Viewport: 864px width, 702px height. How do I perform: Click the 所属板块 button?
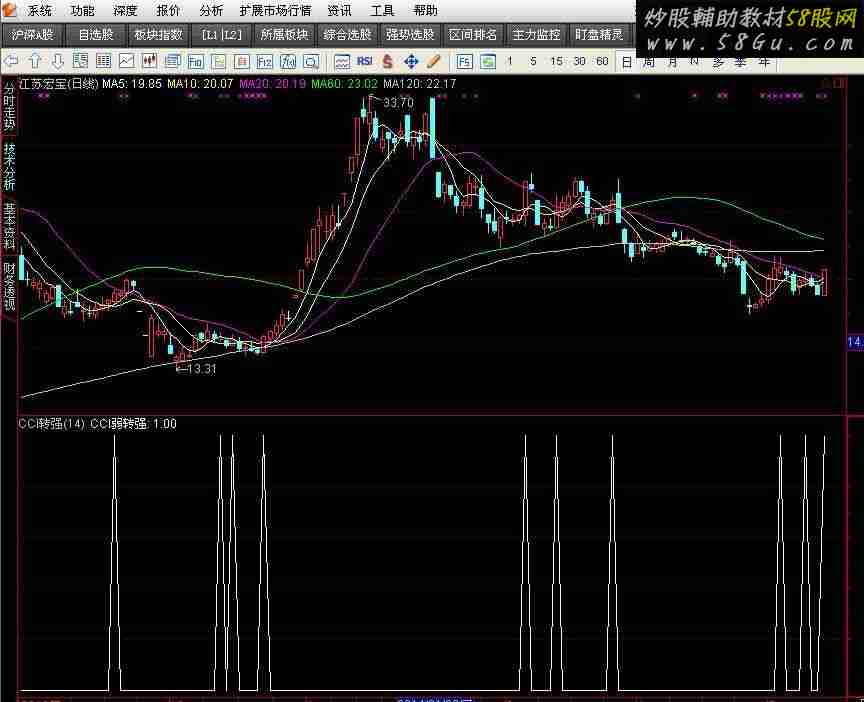284,35
